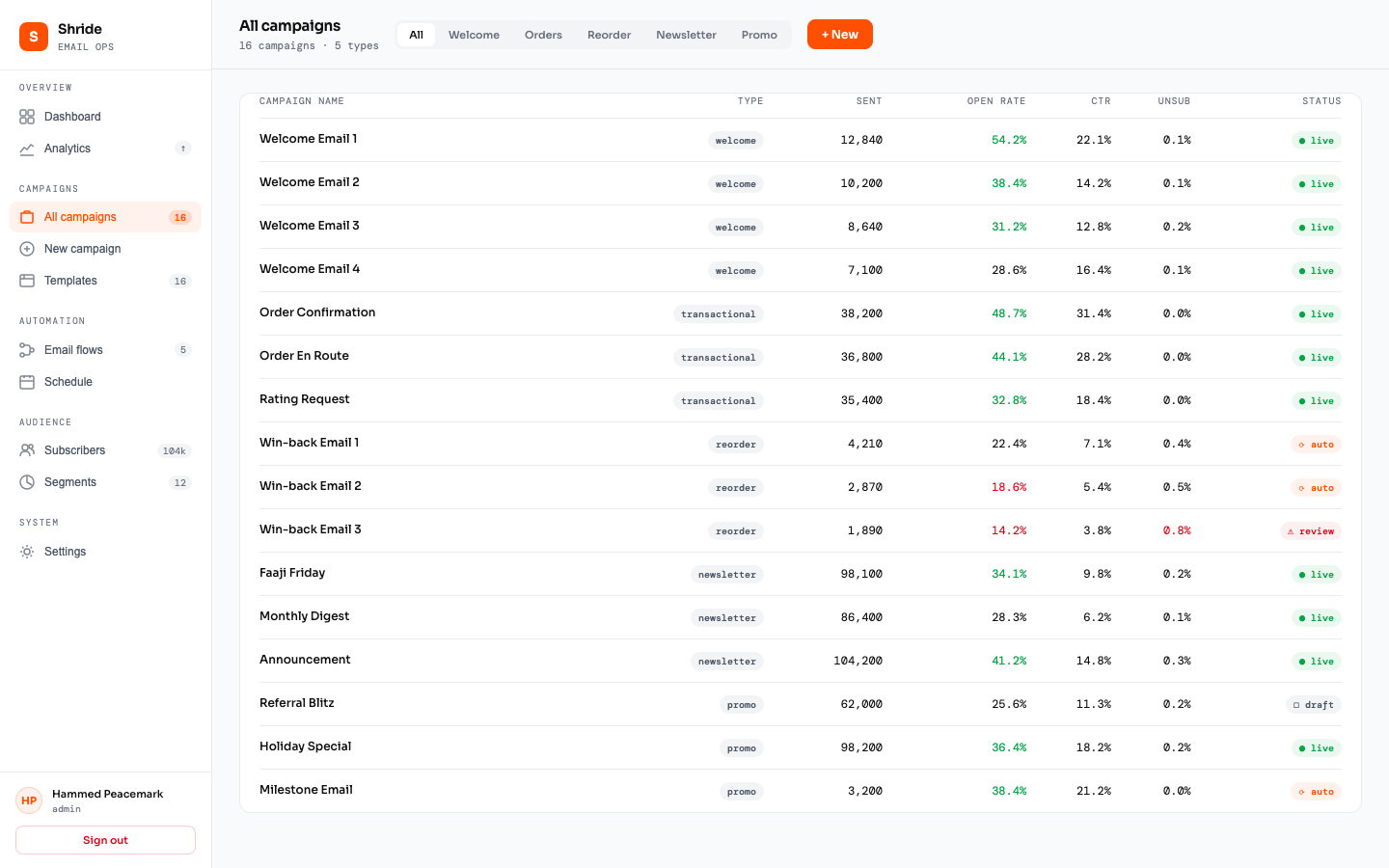The height and width of the screenshot is (868, 1389).
Task: Show only Promo campaigns tab
Action: coord(759,35)
